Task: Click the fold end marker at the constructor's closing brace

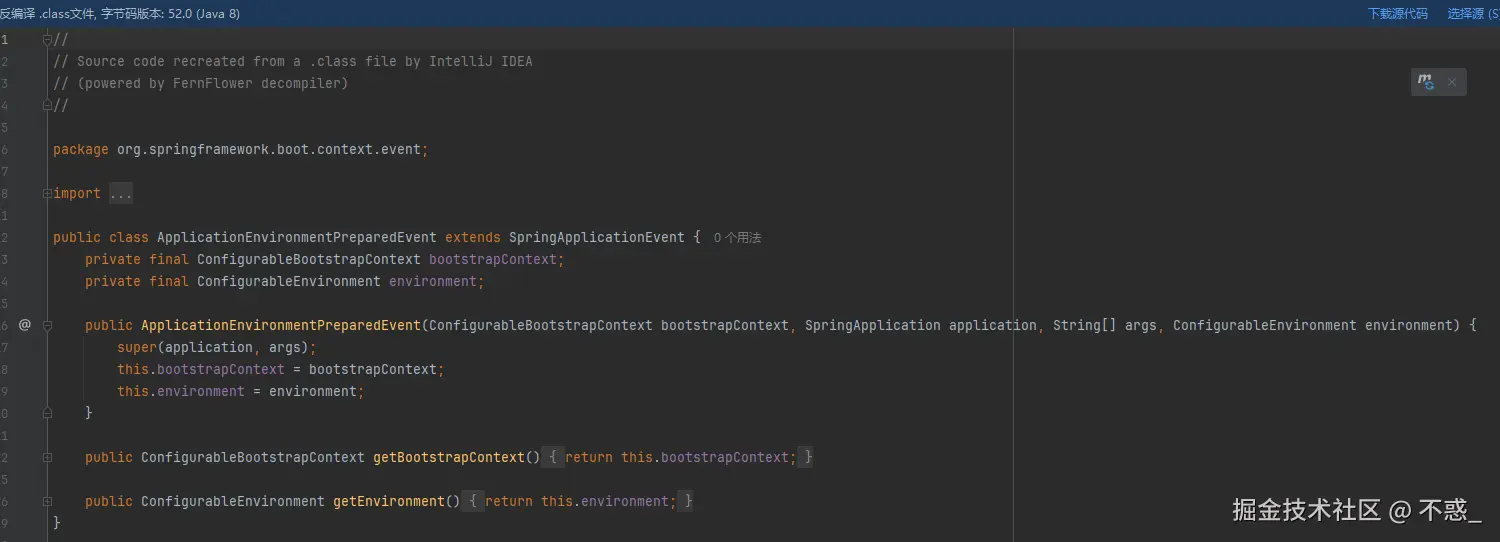Action: click(47, 413)
